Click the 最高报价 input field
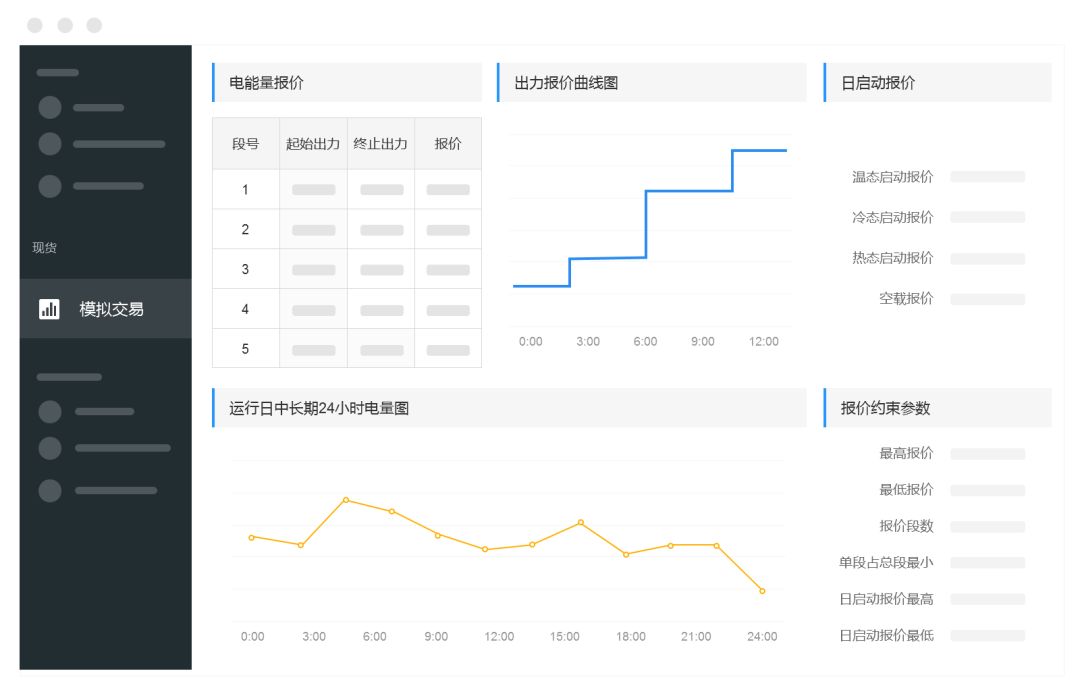This screenshot has height=692, width=1080. click(x=987, y=454)
